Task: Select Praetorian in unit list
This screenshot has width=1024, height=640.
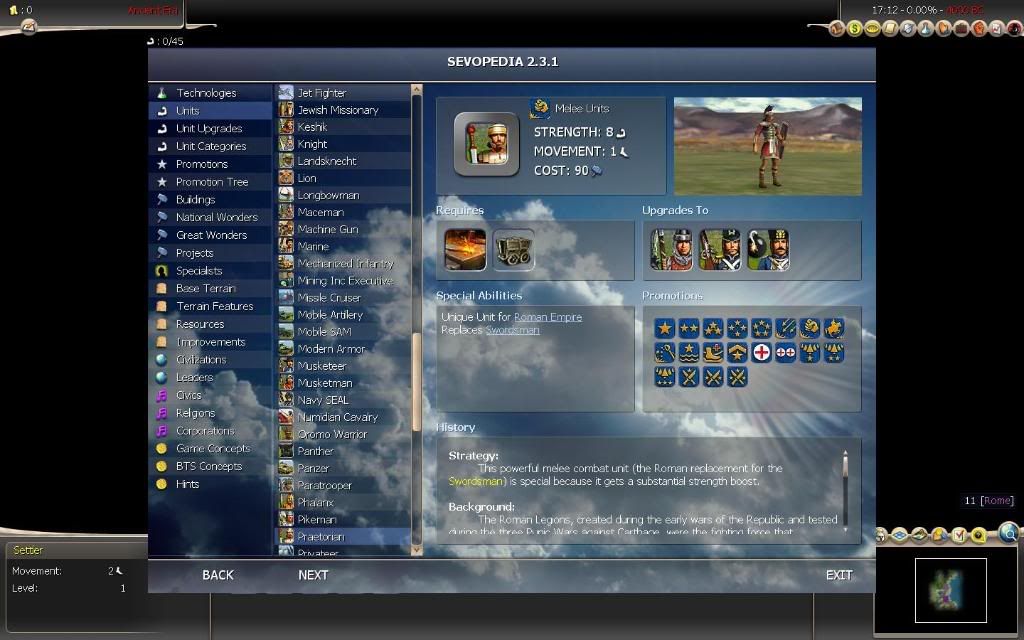Action: [x=344, y=536]
